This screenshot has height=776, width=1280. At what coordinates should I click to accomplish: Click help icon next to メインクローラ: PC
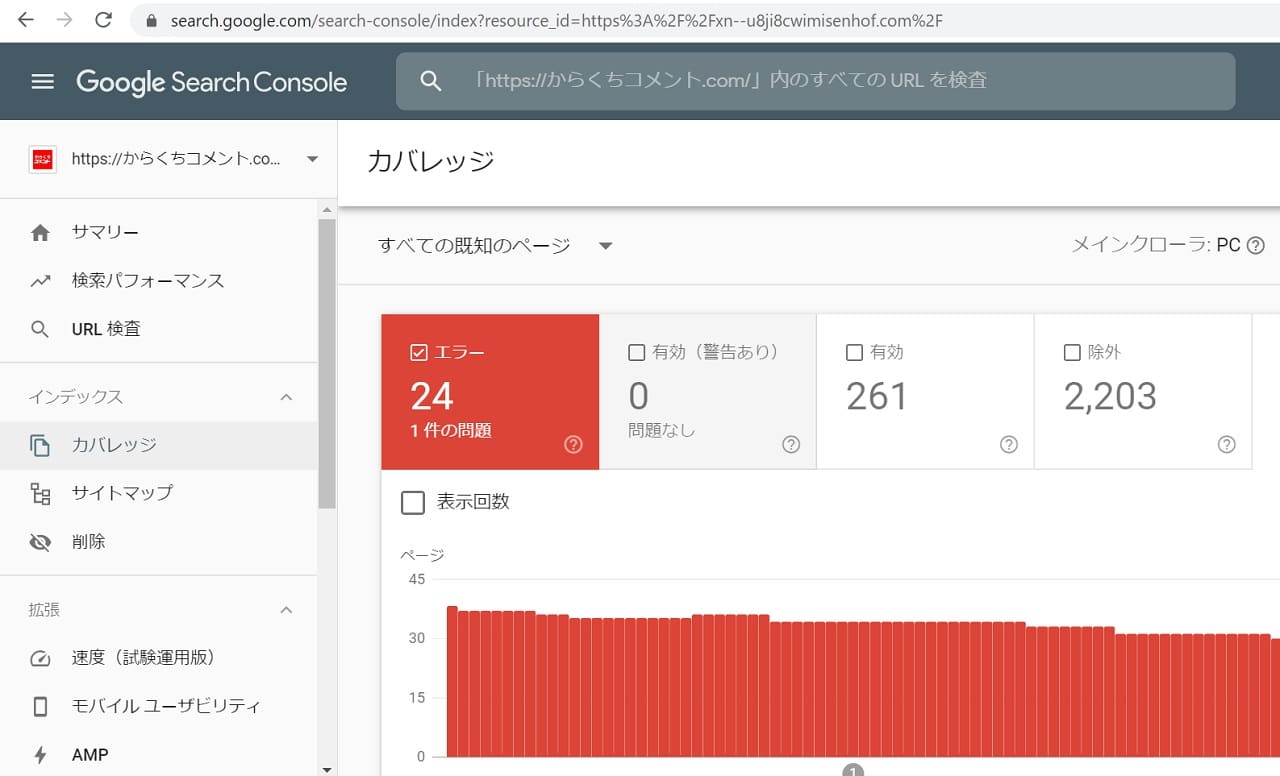[x=1256, y=246]
